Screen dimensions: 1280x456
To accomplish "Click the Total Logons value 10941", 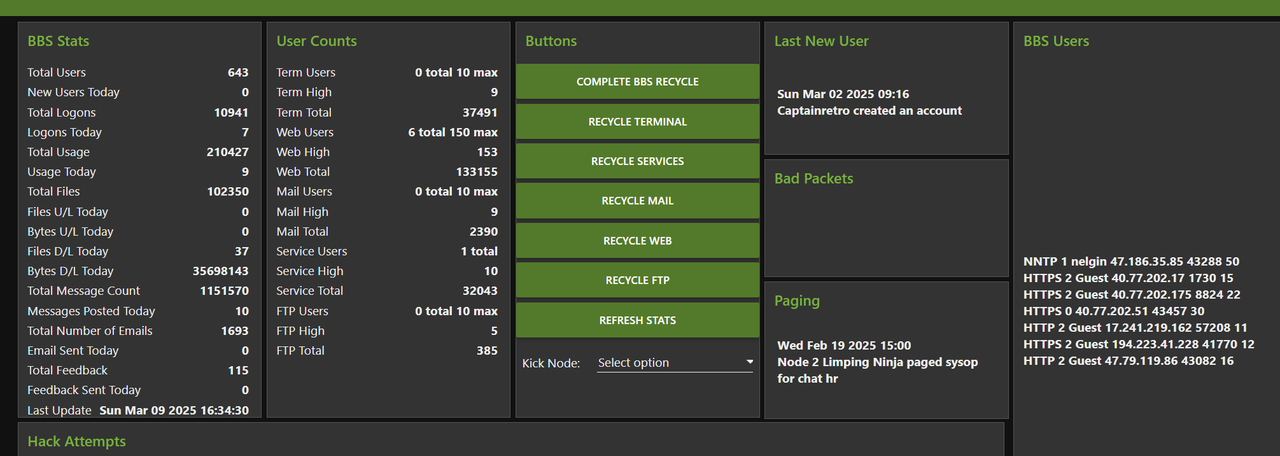I will (231, 112).
